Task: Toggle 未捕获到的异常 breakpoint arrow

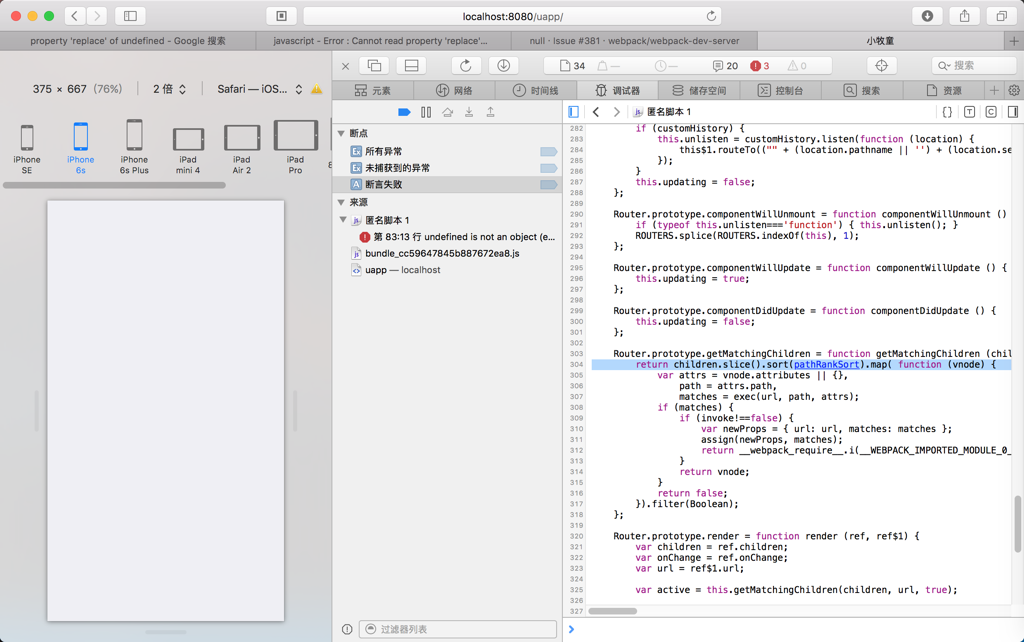Action: (x=548, y=168)
